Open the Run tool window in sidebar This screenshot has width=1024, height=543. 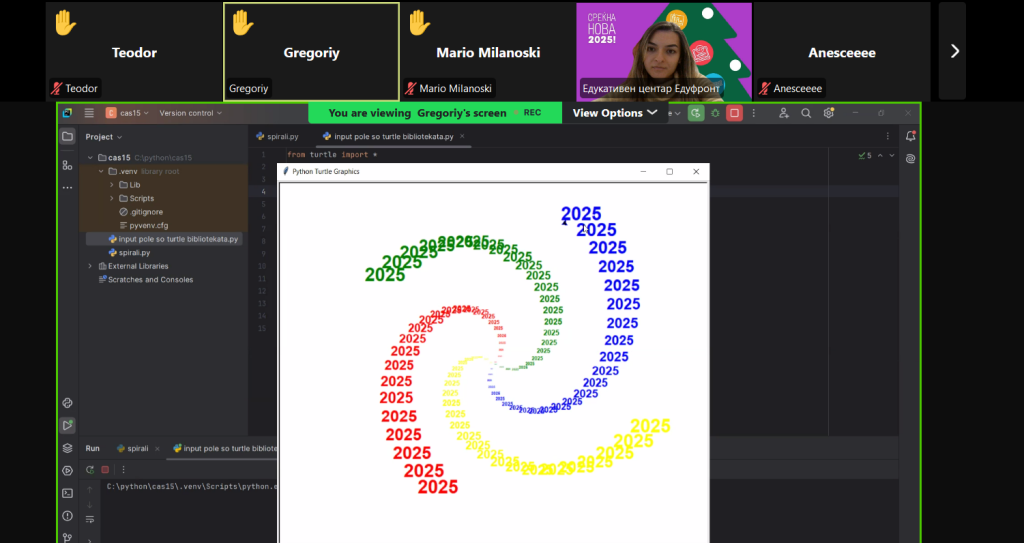point(67,425)
